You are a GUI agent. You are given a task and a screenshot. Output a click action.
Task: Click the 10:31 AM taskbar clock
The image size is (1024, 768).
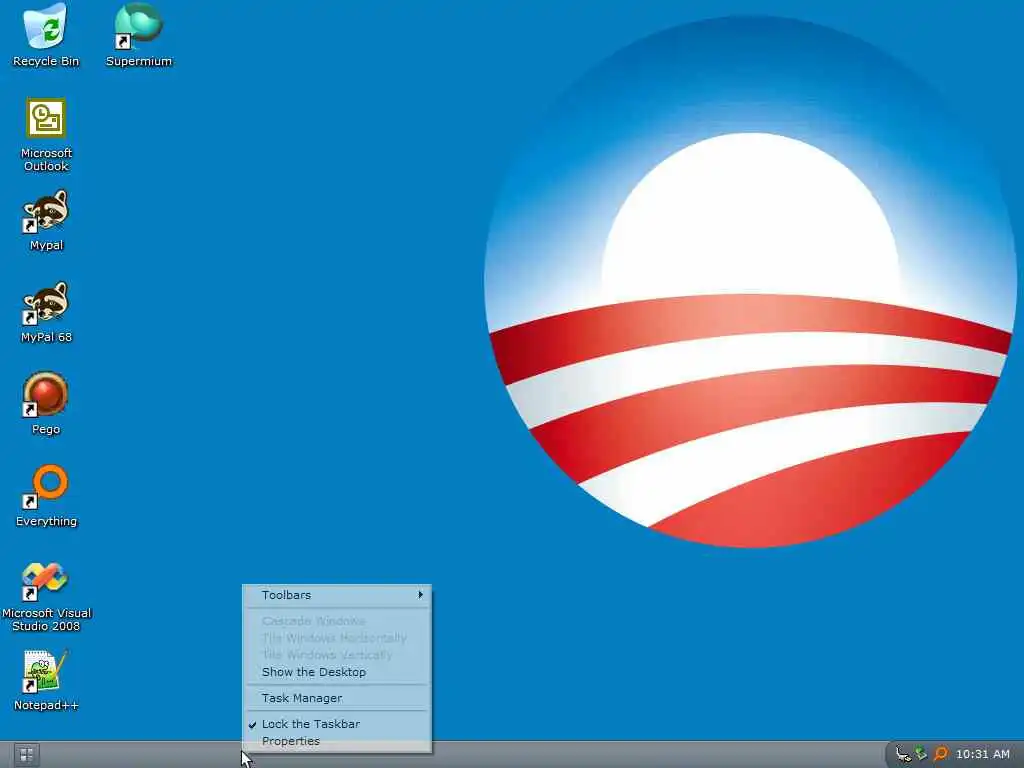pyautogui.click(x=982, y=754)
